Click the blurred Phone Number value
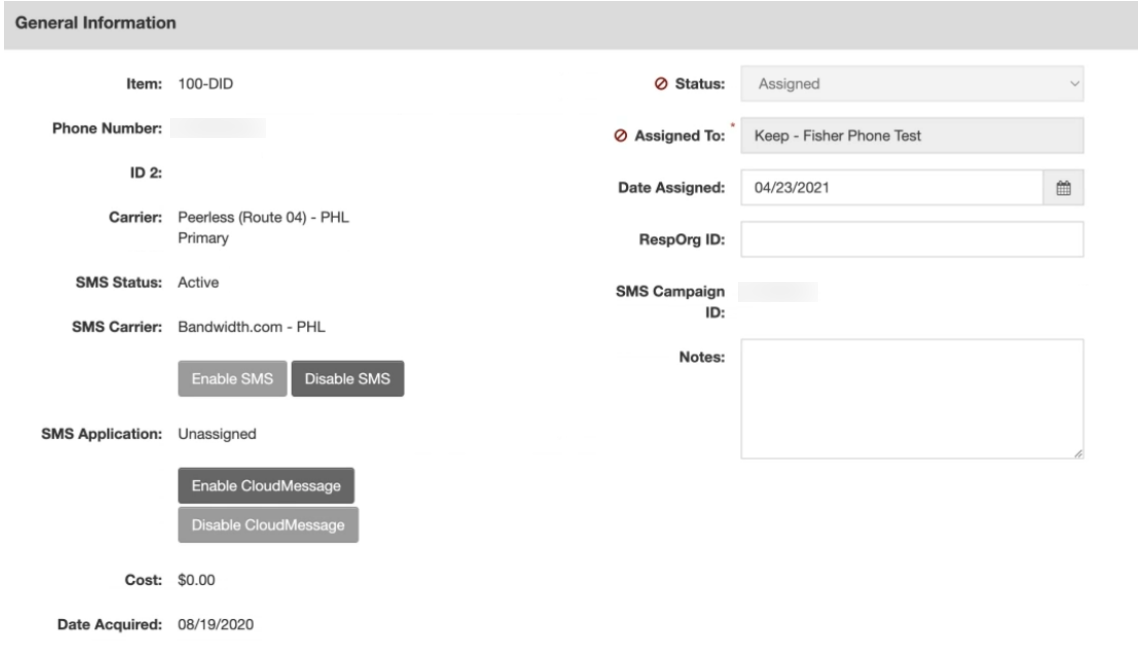Image resolution: width=1138 pixels, height=648 pixels. [218, 128]
